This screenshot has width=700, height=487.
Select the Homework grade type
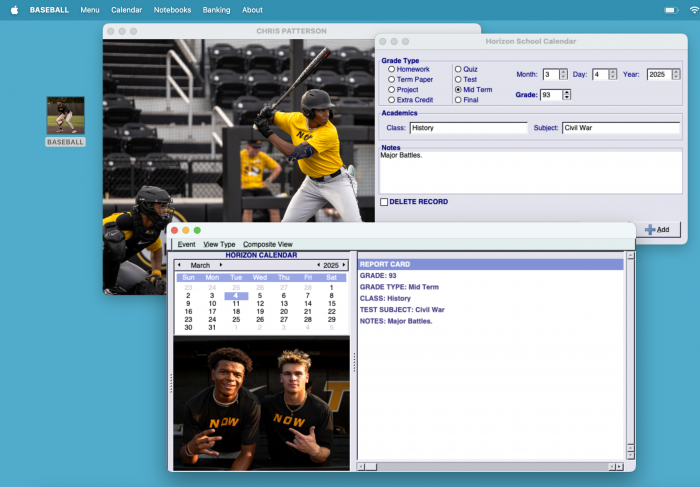coord(392,69)
